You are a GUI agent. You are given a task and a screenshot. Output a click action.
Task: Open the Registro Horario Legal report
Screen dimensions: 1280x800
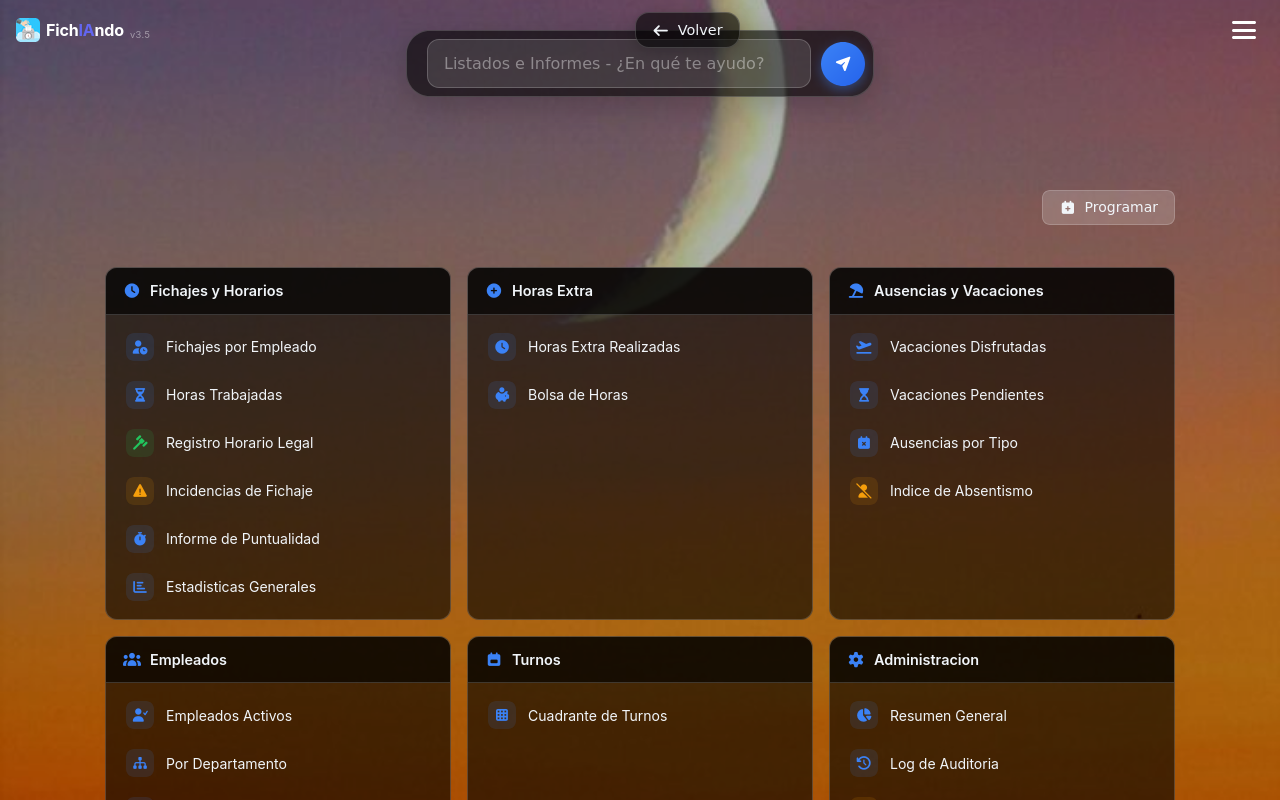278,443
